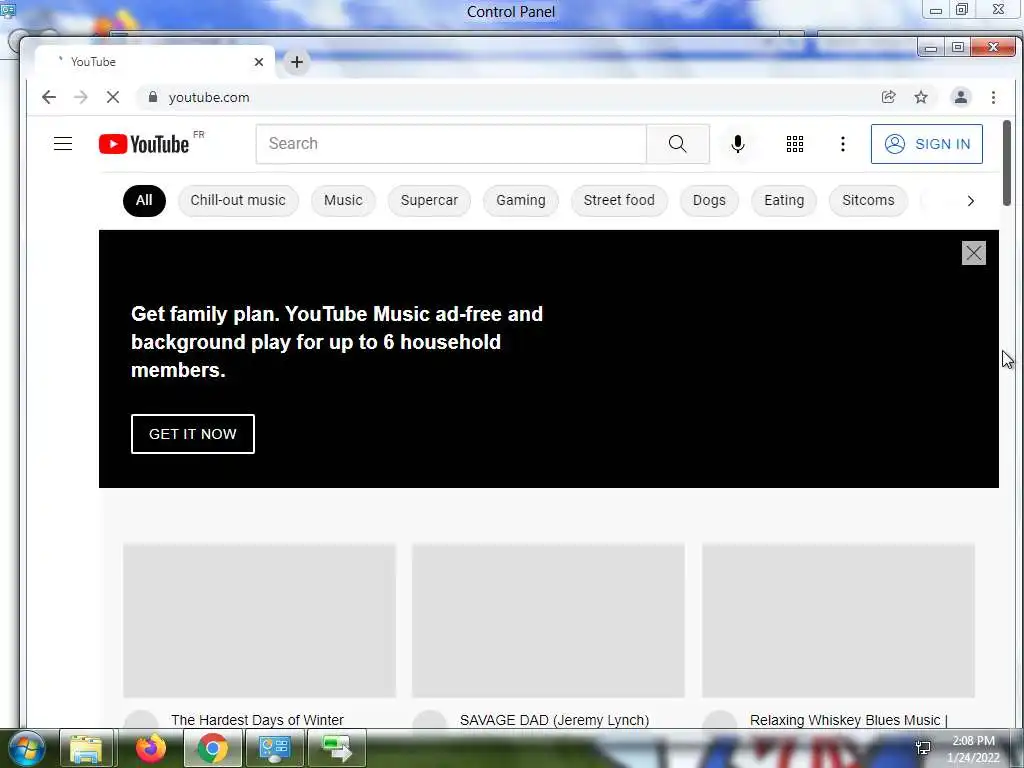Maximize the Chrome window
Screen dimensions: 1024x768
(957, 47)
